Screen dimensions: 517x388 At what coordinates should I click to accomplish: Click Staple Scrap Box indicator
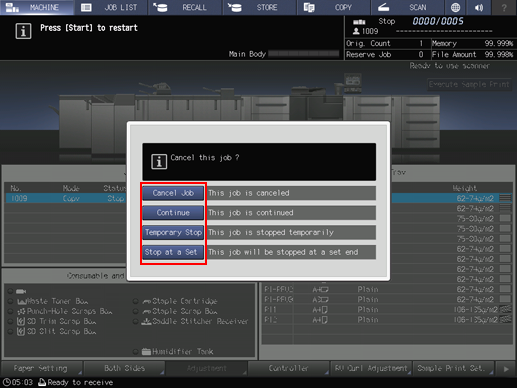(136, 311)
